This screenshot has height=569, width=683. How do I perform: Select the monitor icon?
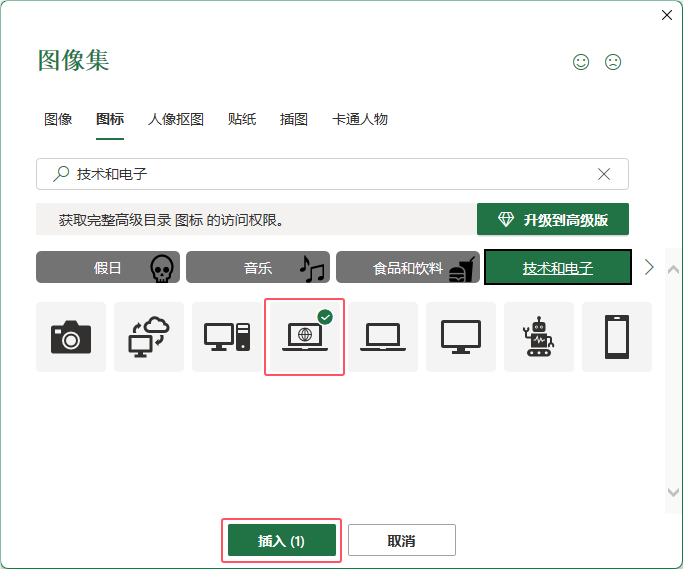tap(461, 337)
